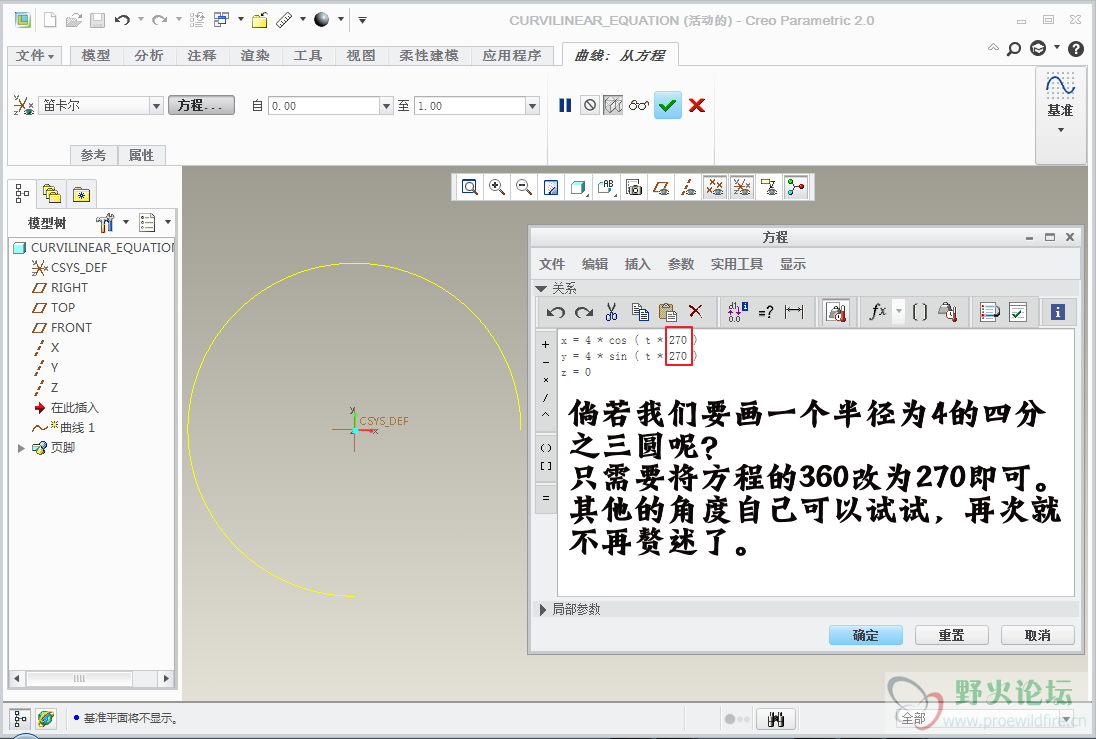Click the evaluate expression =? icon
1096x739 pixels.
point(766,312)
